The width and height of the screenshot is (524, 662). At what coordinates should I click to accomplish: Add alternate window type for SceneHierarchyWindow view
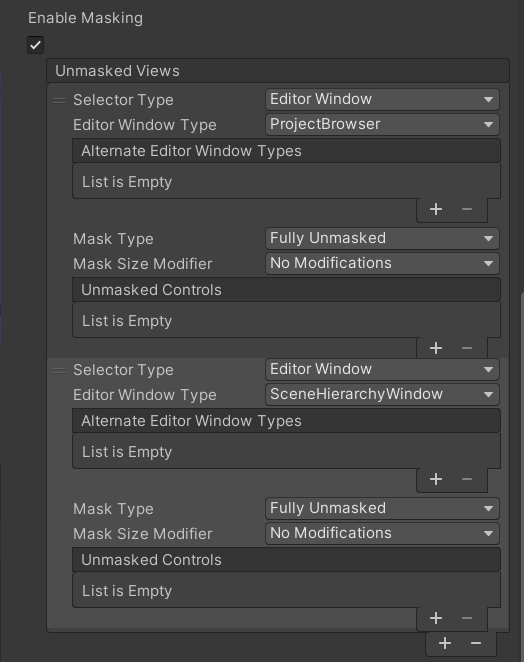click(x=436, y=479)
